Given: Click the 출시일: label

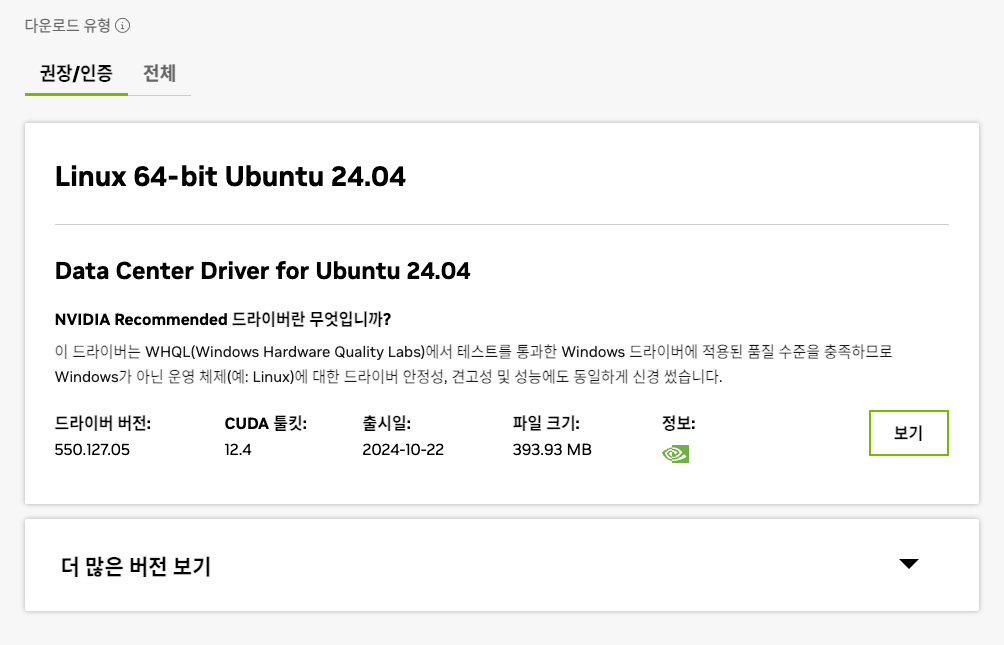Looking at the screenshot, I should click(386, 423).
